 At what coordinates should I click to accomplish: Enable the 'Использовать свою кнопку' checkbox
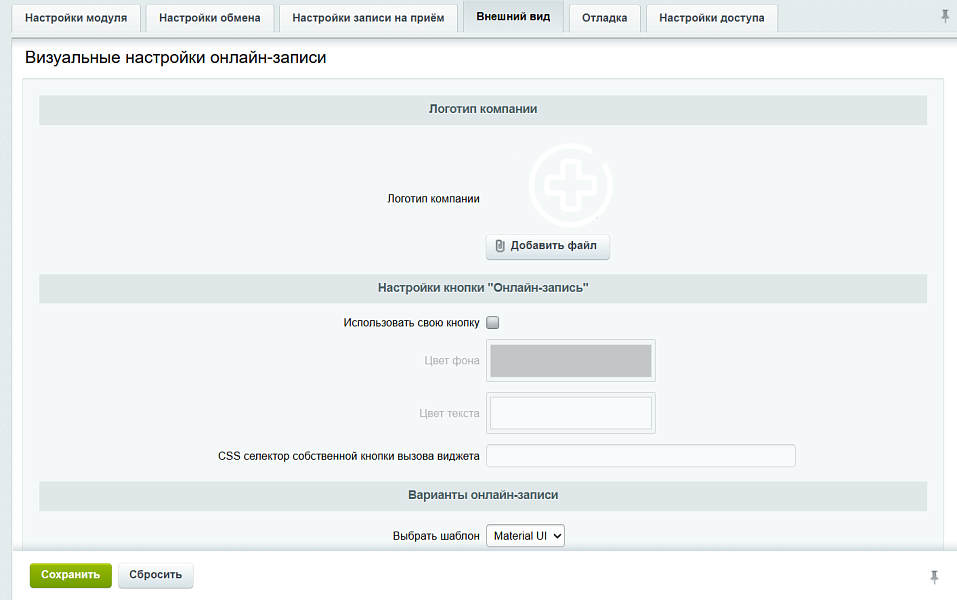492,323
